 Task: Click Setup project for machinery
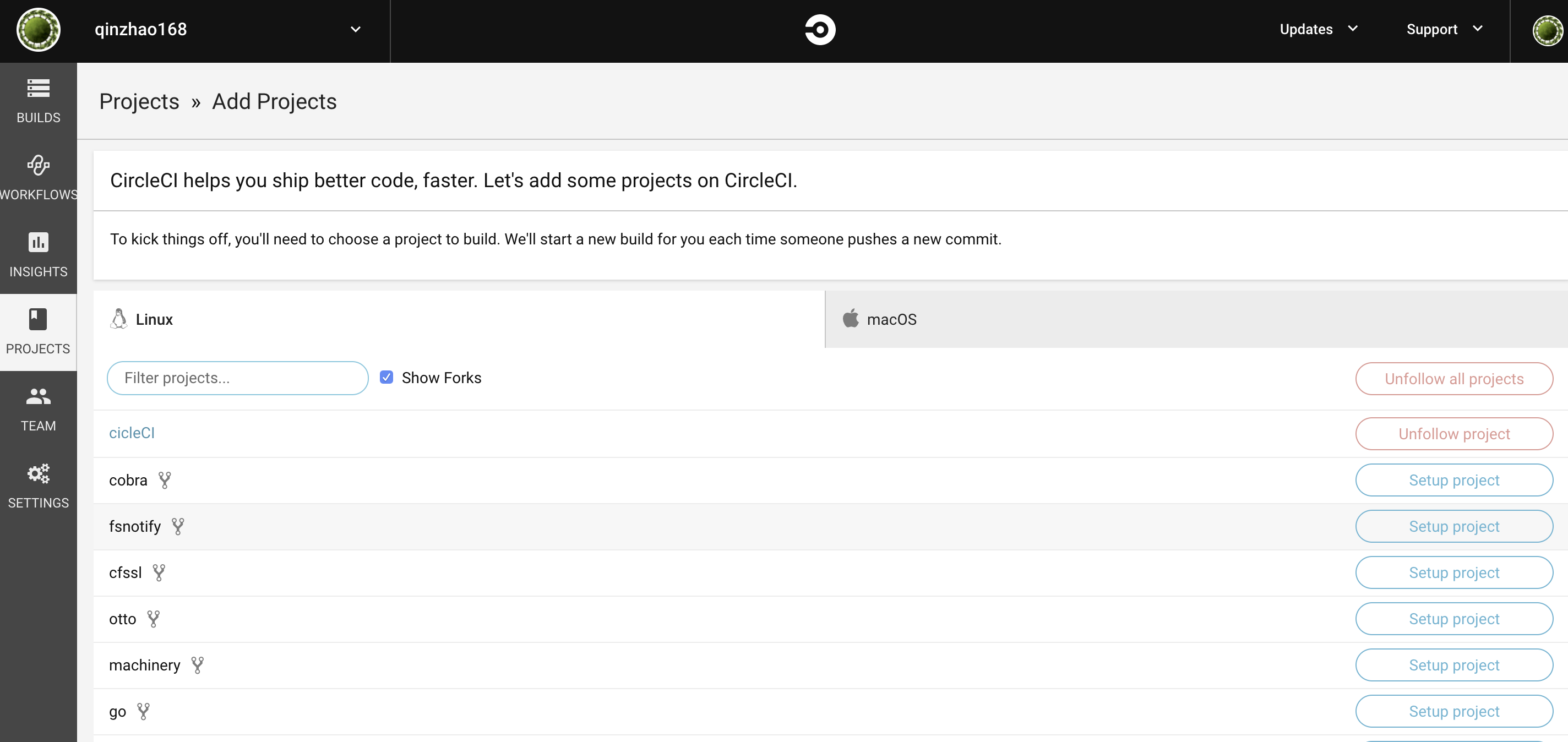[x=1453, y=665]
